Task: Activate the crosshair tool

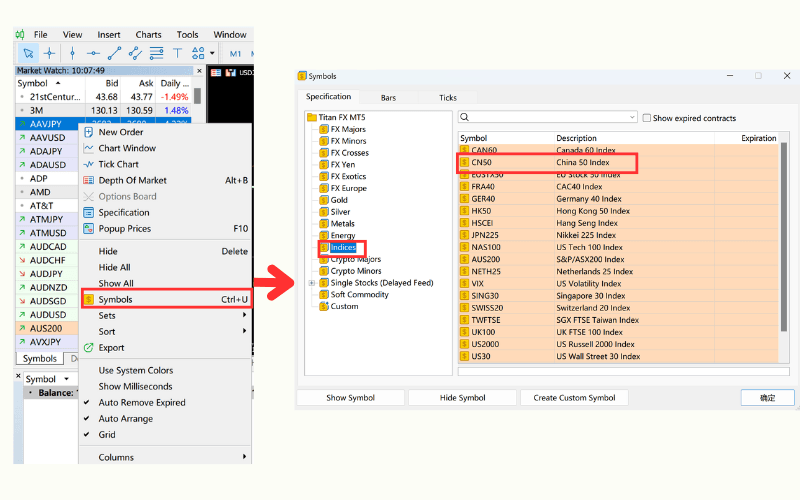Action: 49,53
